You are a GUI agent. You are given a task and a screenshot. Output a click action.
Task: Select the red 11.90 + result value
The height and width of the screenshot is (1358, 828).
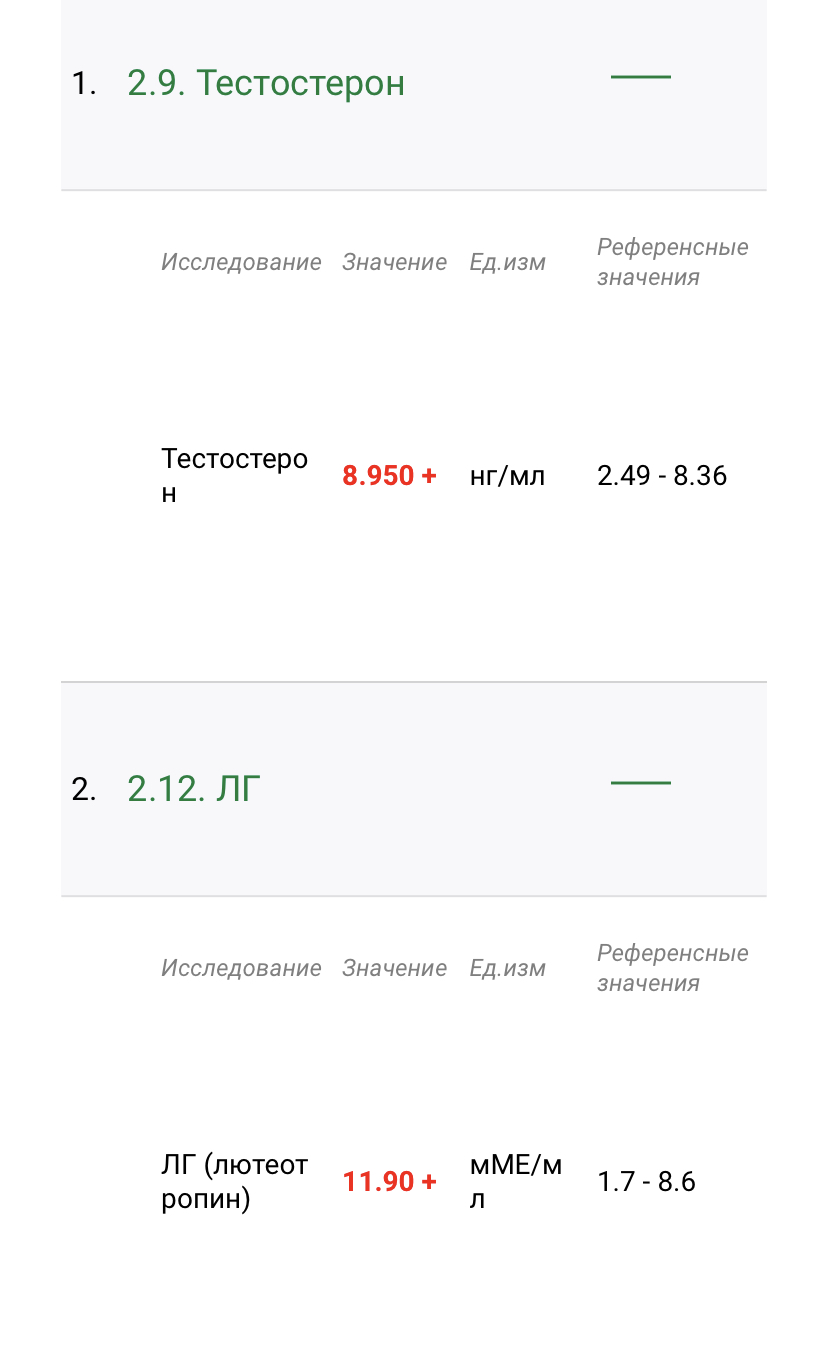pos(389,1181)
